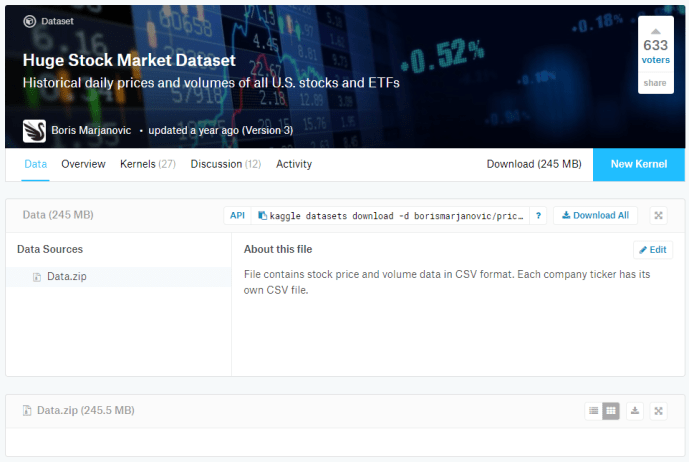Select Data.zip in Data Sources
The width and height of the screenshot is (689, 462).
point(119,276)
